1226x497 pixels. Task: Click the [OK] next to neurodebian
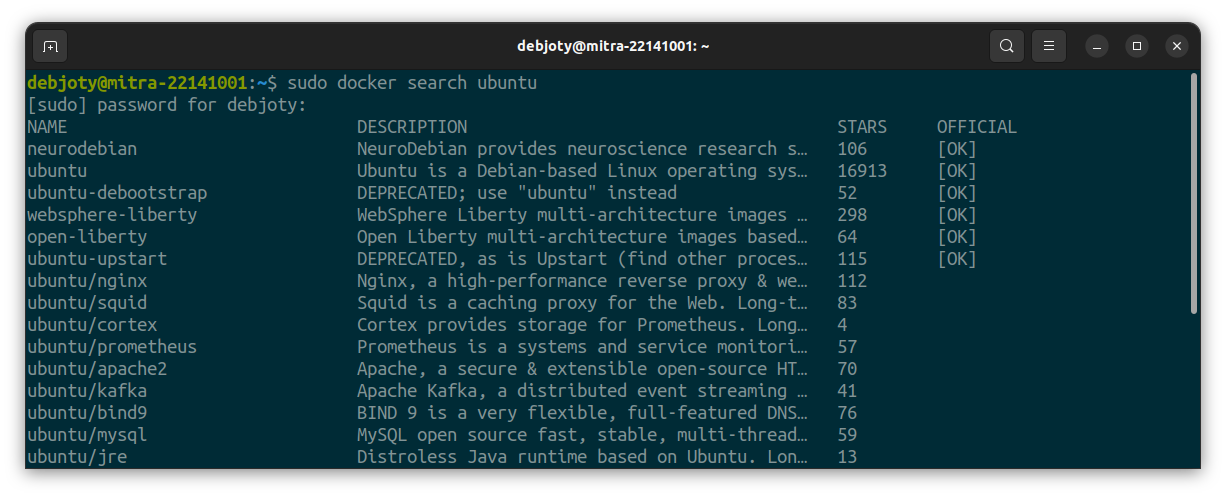tap(957, 149)
